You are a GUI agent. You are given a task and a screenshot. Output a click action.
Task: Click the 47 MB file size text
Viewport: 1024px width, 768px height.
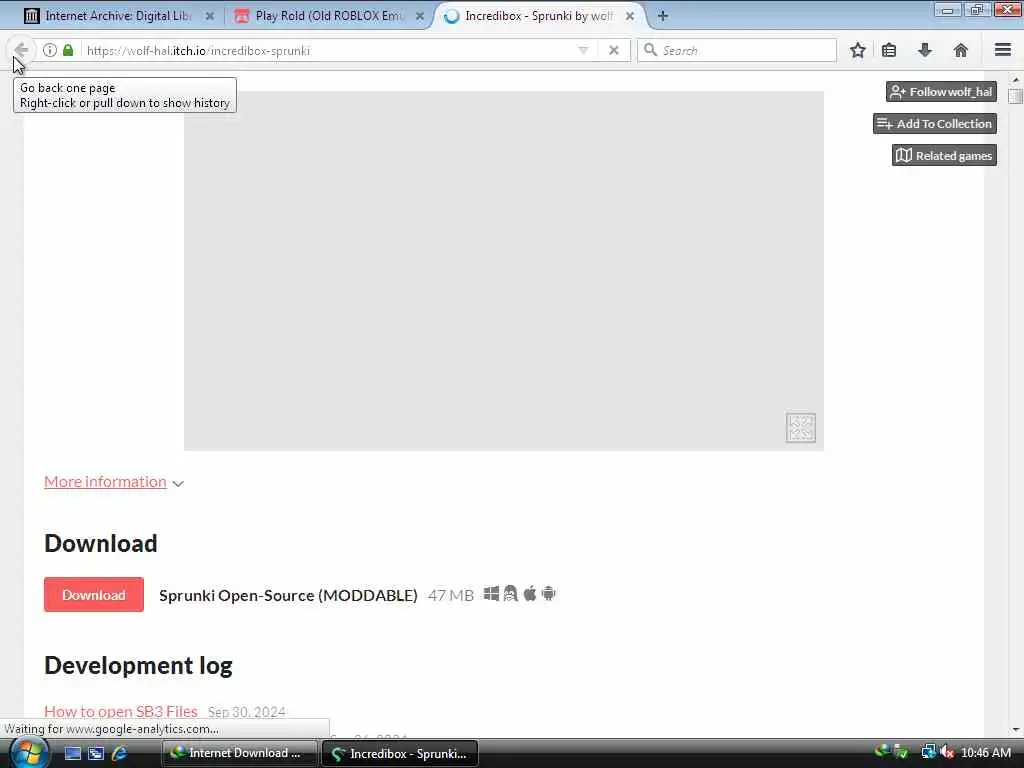click(451, 596)
